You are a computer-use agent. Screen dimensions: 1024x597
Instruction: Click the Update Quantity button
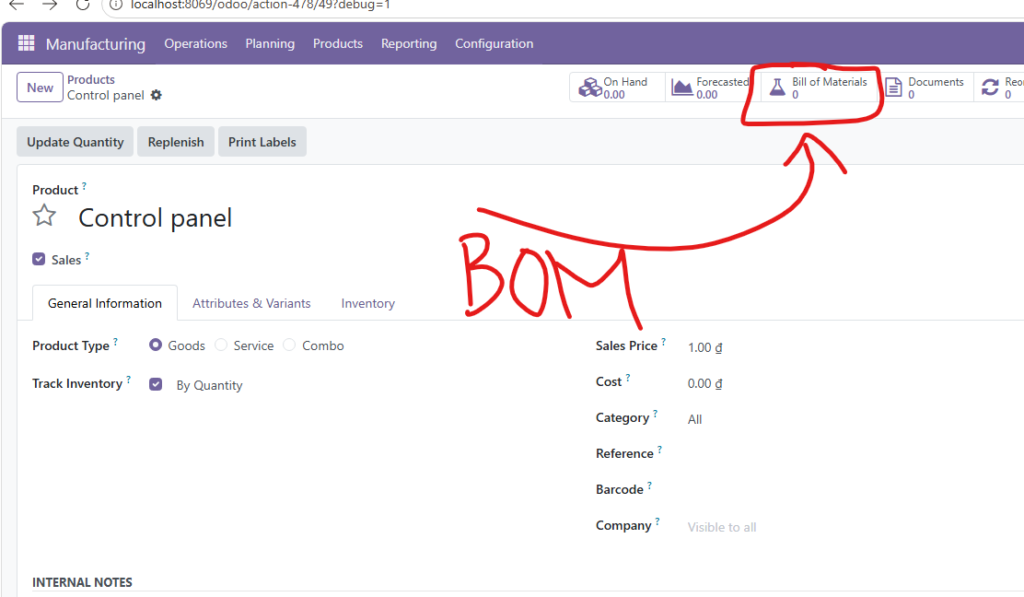point(75,142)
